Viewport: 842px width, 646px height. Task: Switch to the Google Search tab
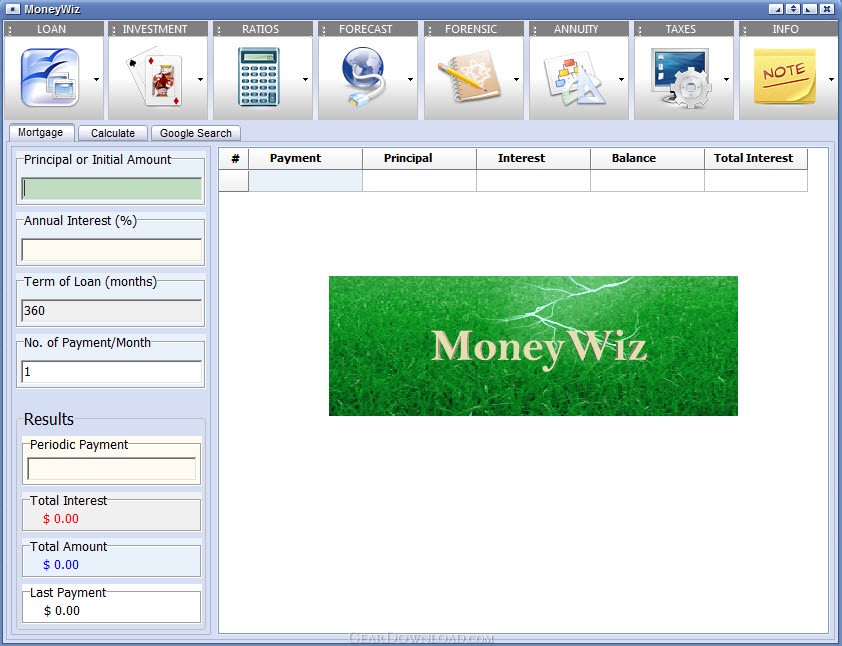(x=195, y=133)
